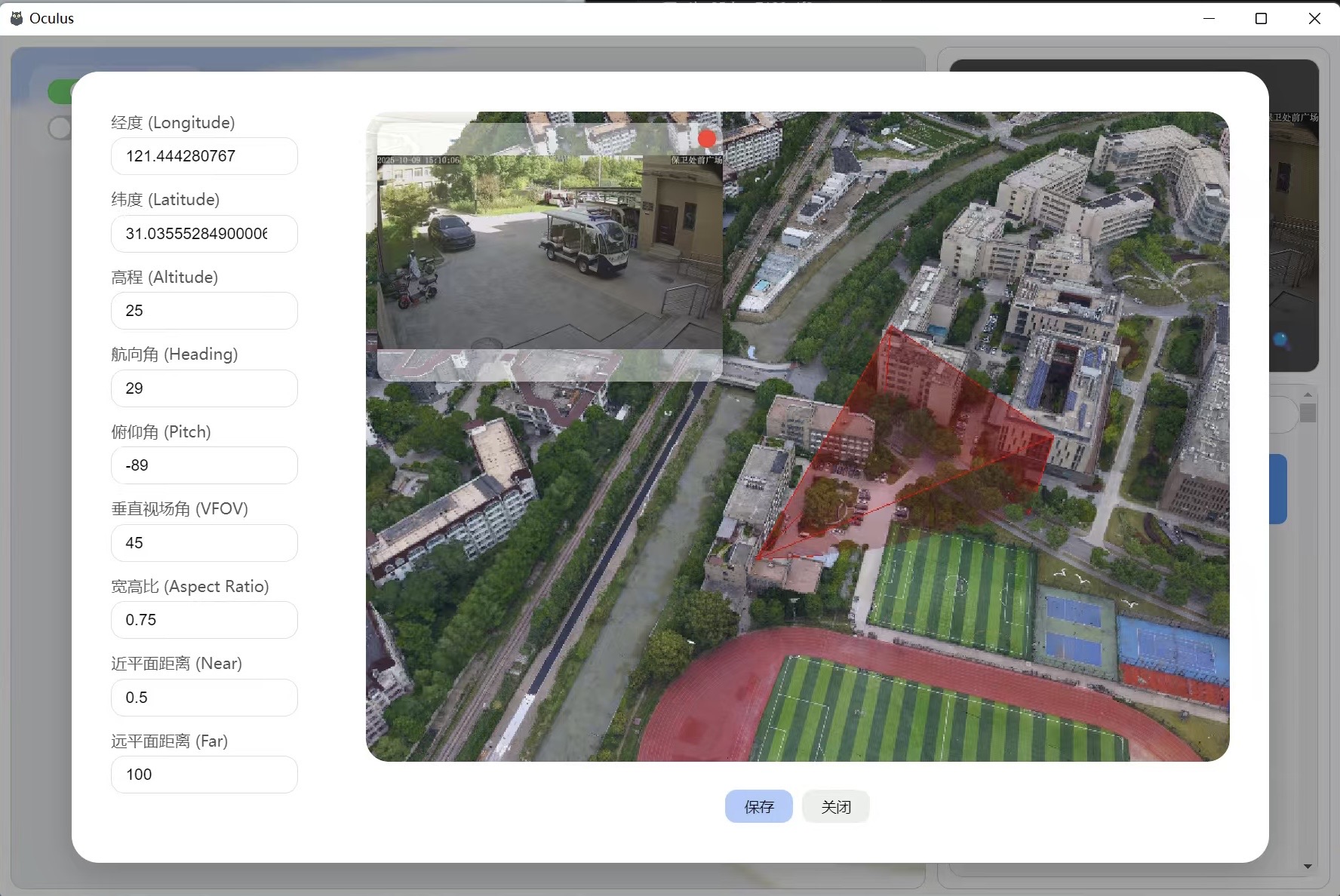
Task: Click the blue location marker in right preview
Action: (x=1280, y=340)
